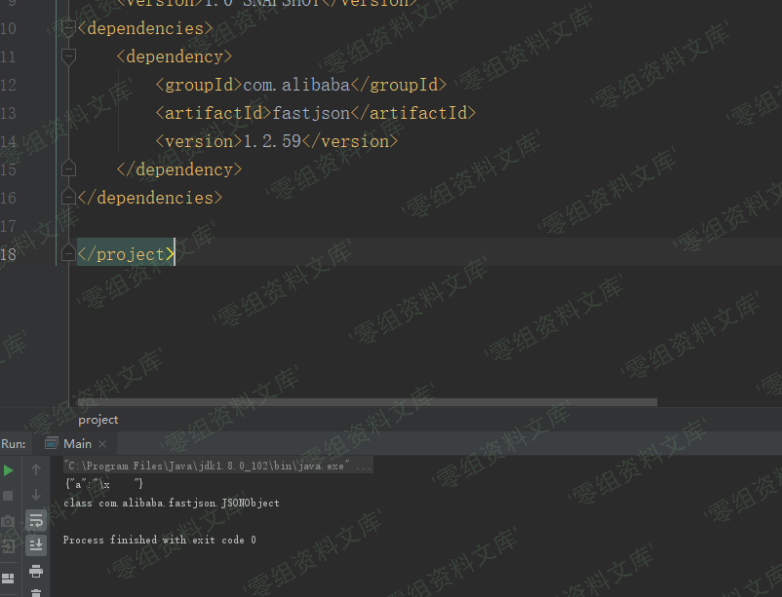This screenshot has height=597, width=782.
Task: Click fold marker at closing dependency tag
Action: pyautogui.click(x=68, y=169)
